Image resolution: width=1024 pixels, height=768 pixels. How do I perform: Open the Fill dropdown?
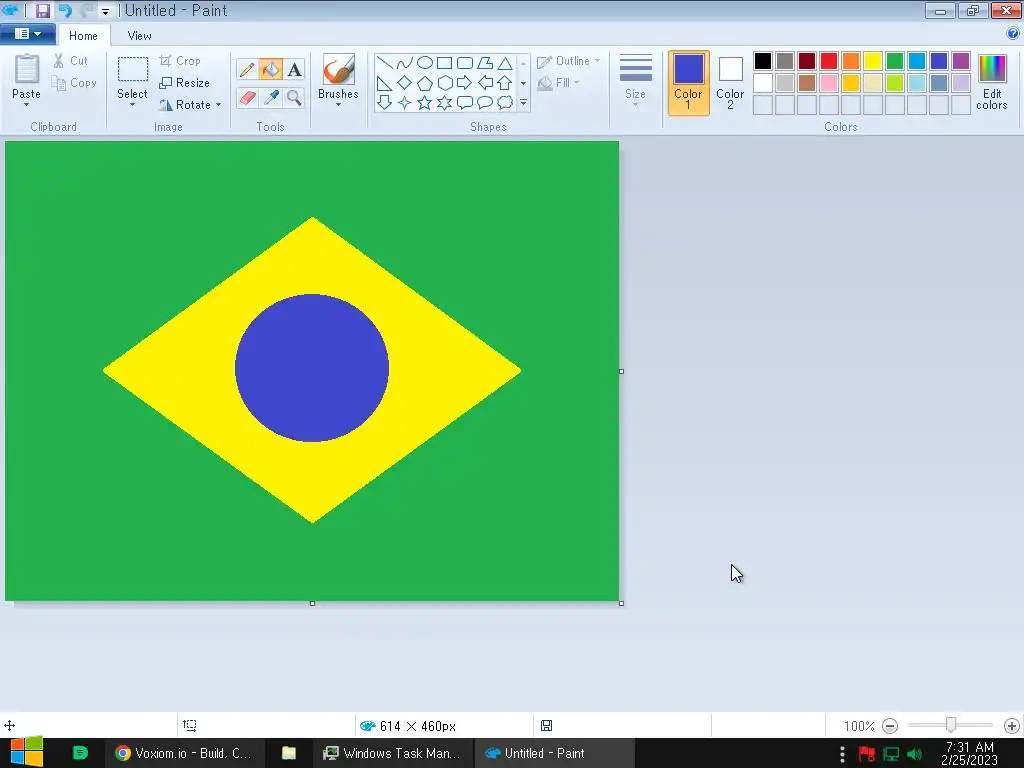point(558,83)
